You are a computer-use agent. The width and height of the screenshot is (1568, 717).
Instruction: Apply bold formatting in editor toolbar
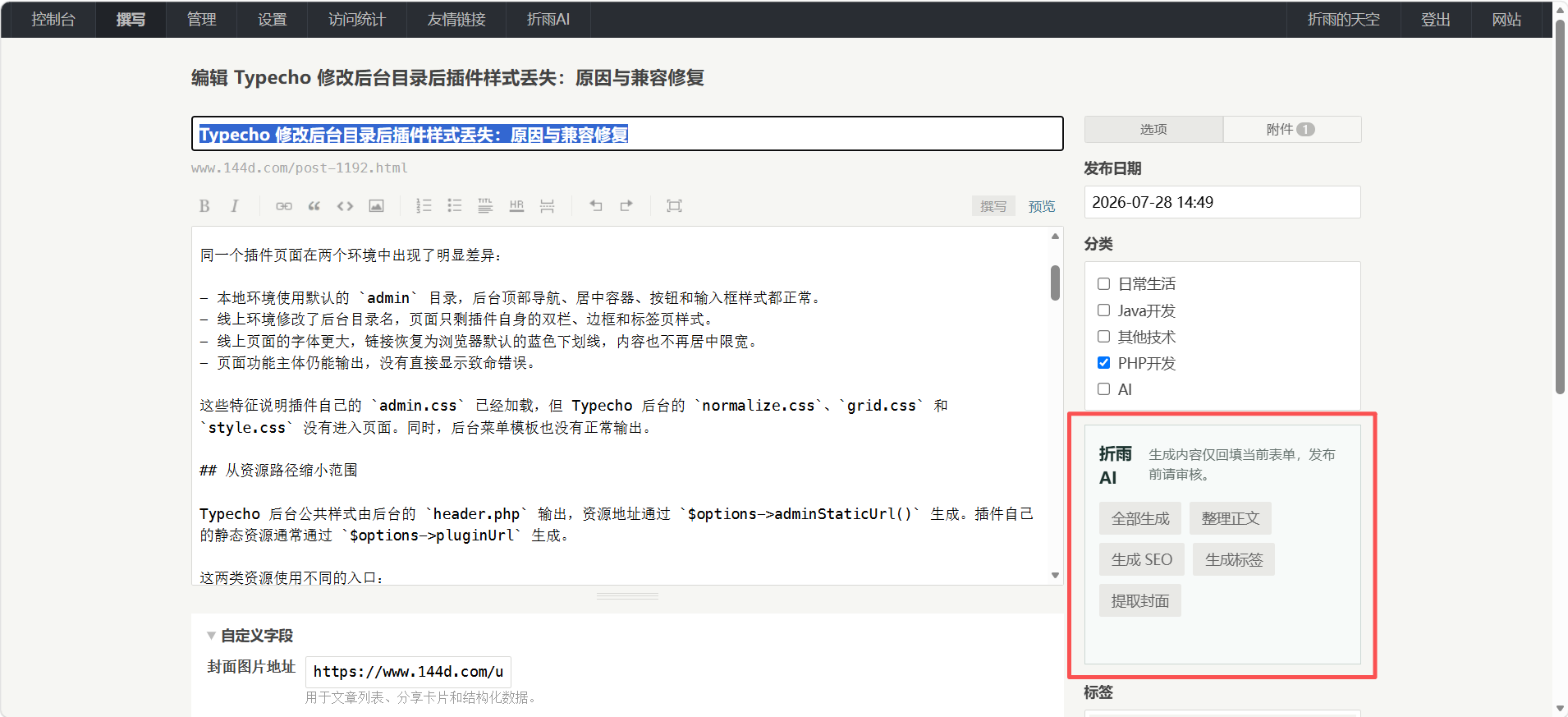204,206
